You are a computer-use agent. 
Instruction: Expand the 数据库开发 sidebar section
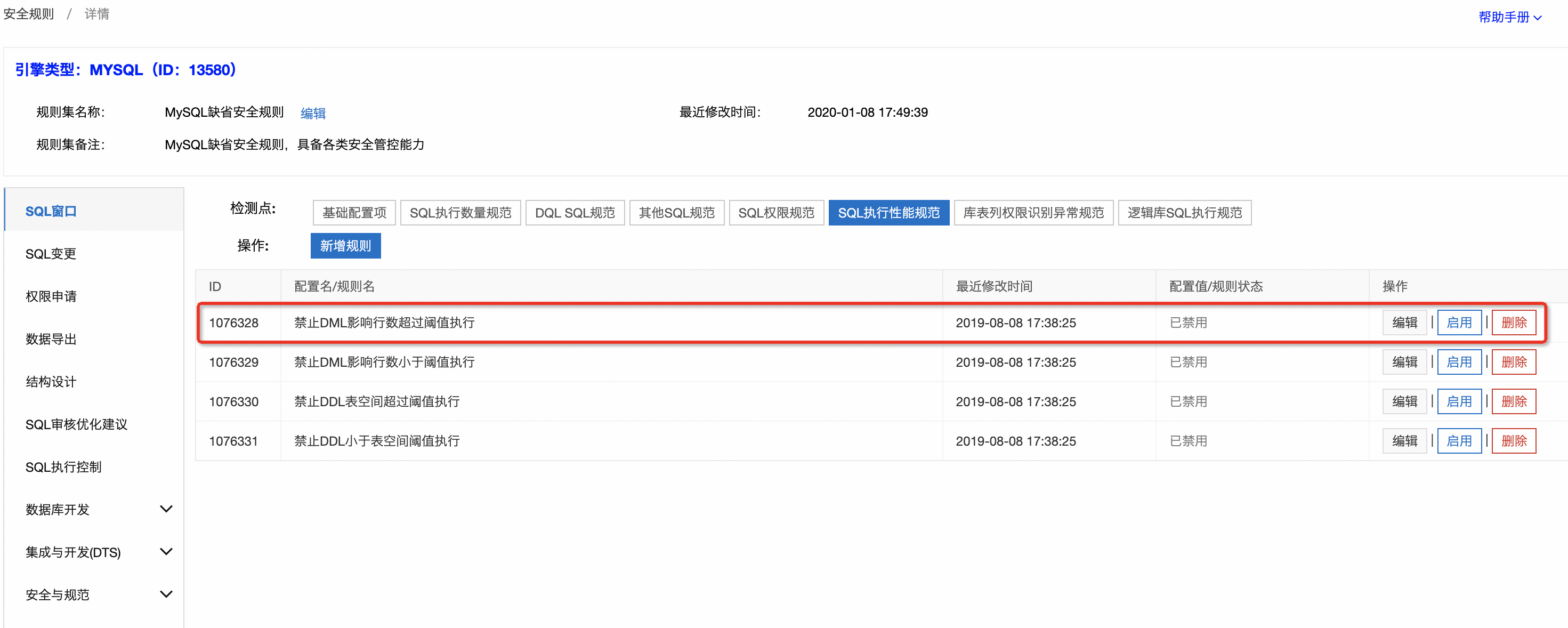pos(166,509)
